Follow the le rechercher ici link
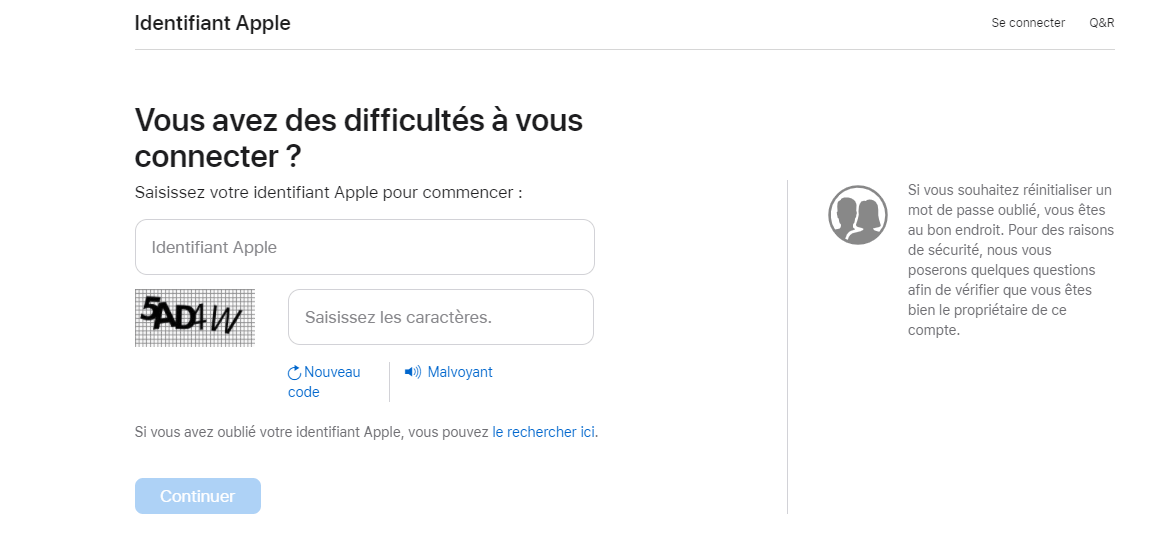Screen dimensions: 1155x542 tap(544, 432)
